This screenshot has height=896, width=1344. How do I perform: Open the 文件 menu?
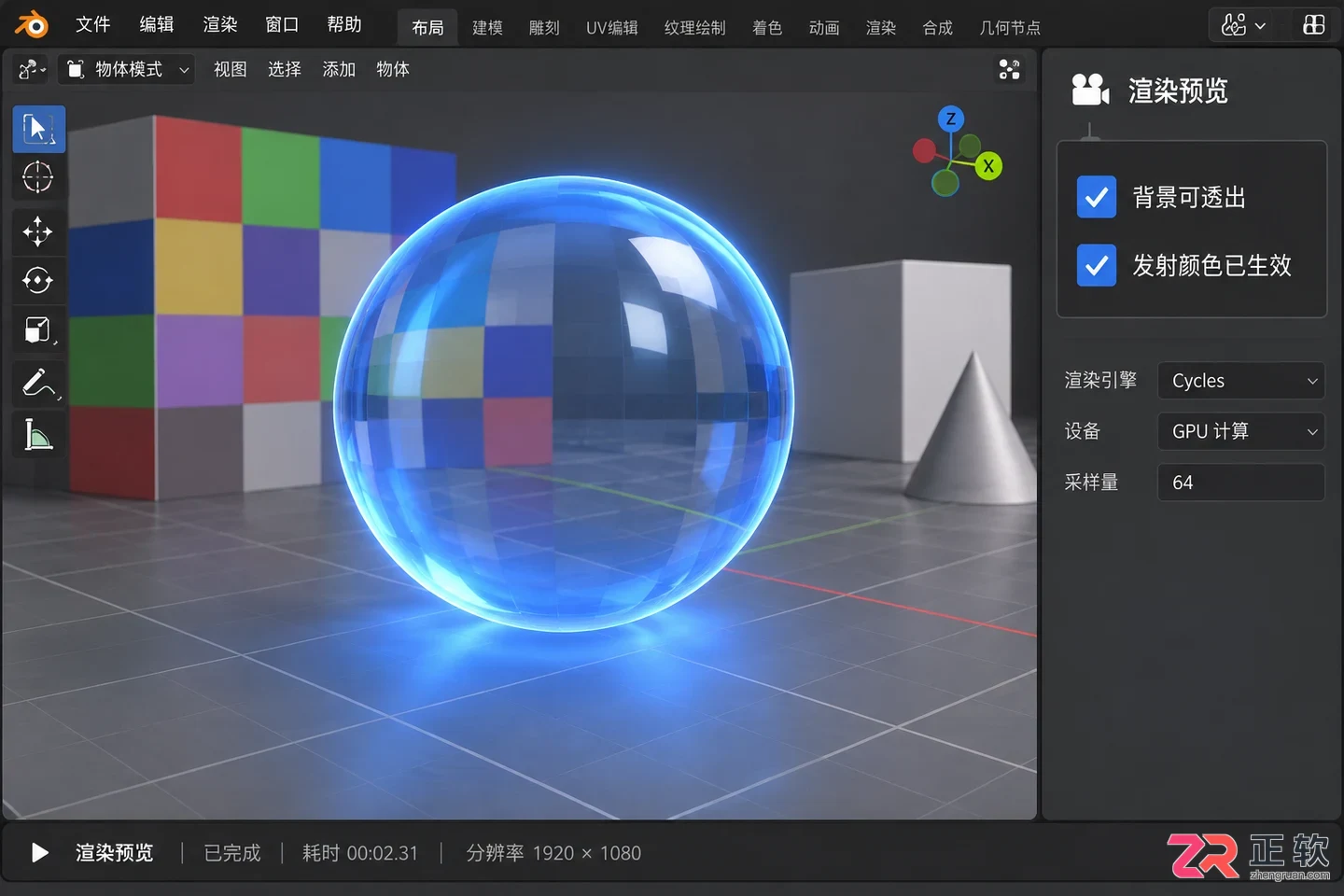[92, 24]
